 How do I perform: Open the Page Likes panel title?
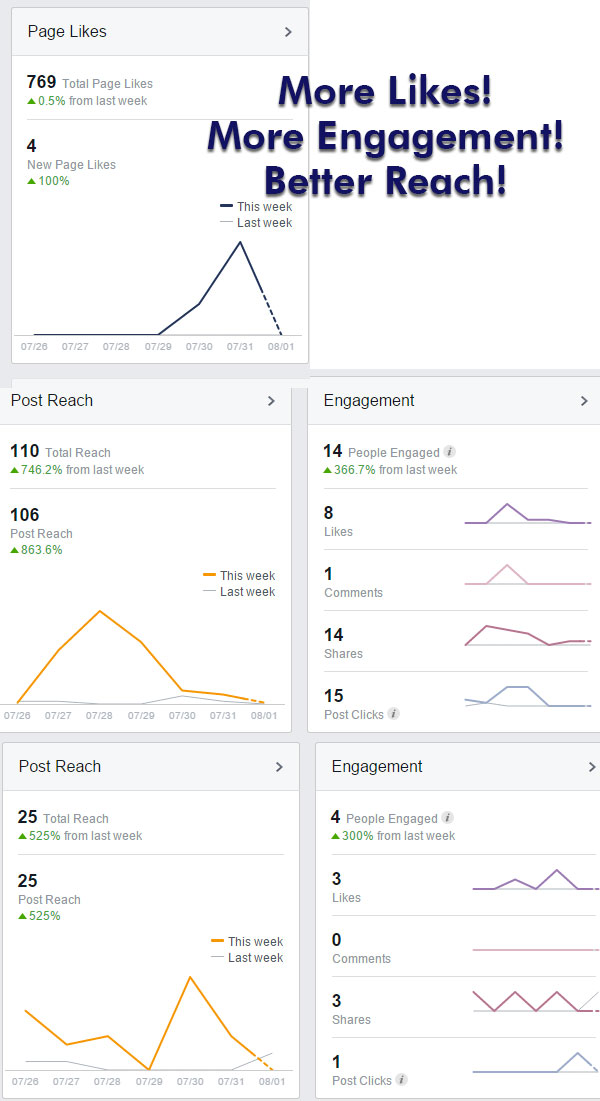coord(67,32)
